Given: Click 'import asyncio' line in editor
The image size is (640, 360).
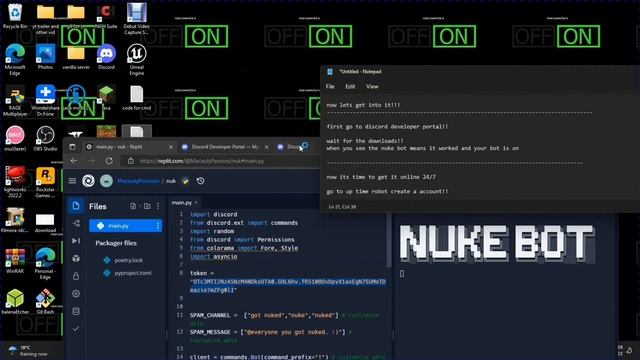Looking at the screenshot, I should click(213, 256).
